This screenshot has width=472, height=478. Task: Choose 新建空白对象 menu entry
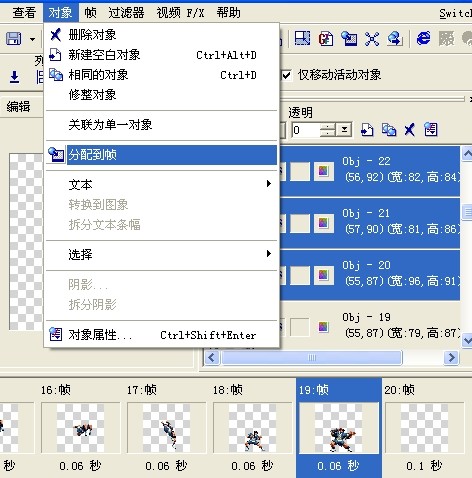(x=161, y=55)
